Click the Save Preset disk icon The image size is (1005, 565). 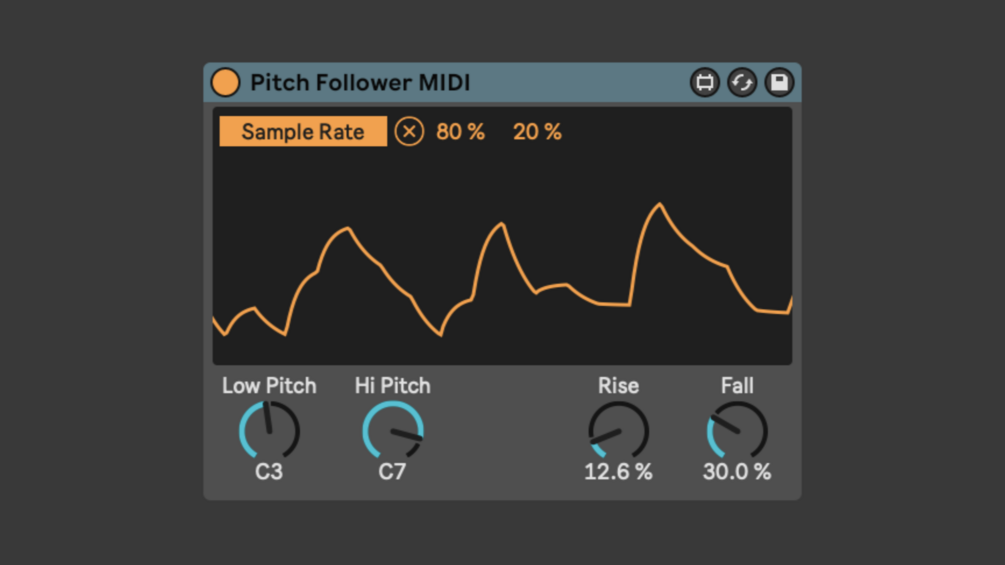pyautogui.click(x=779, y=83)
